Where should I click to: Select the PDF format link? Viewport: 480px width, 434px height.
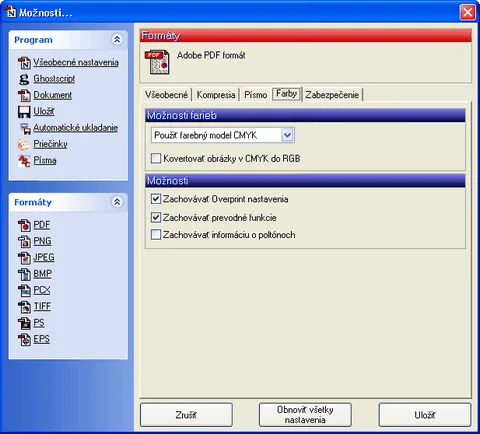point(42,225)
